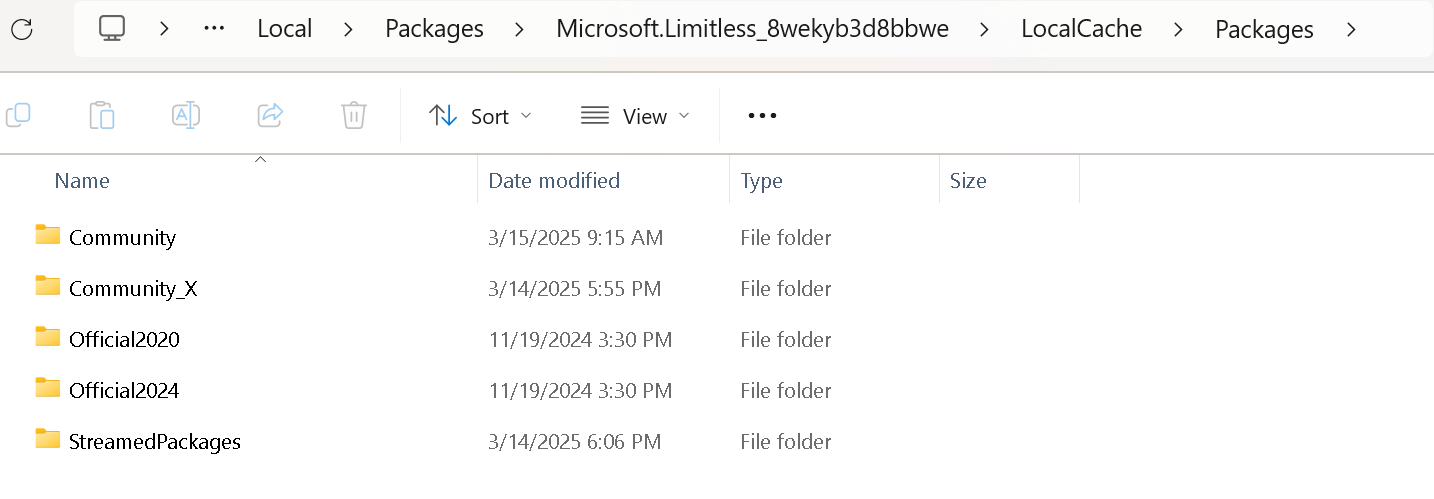Expand chevron after LocalCache breadcrumb
This screenshot has width=1434, height=499.
coord(1179,29)
